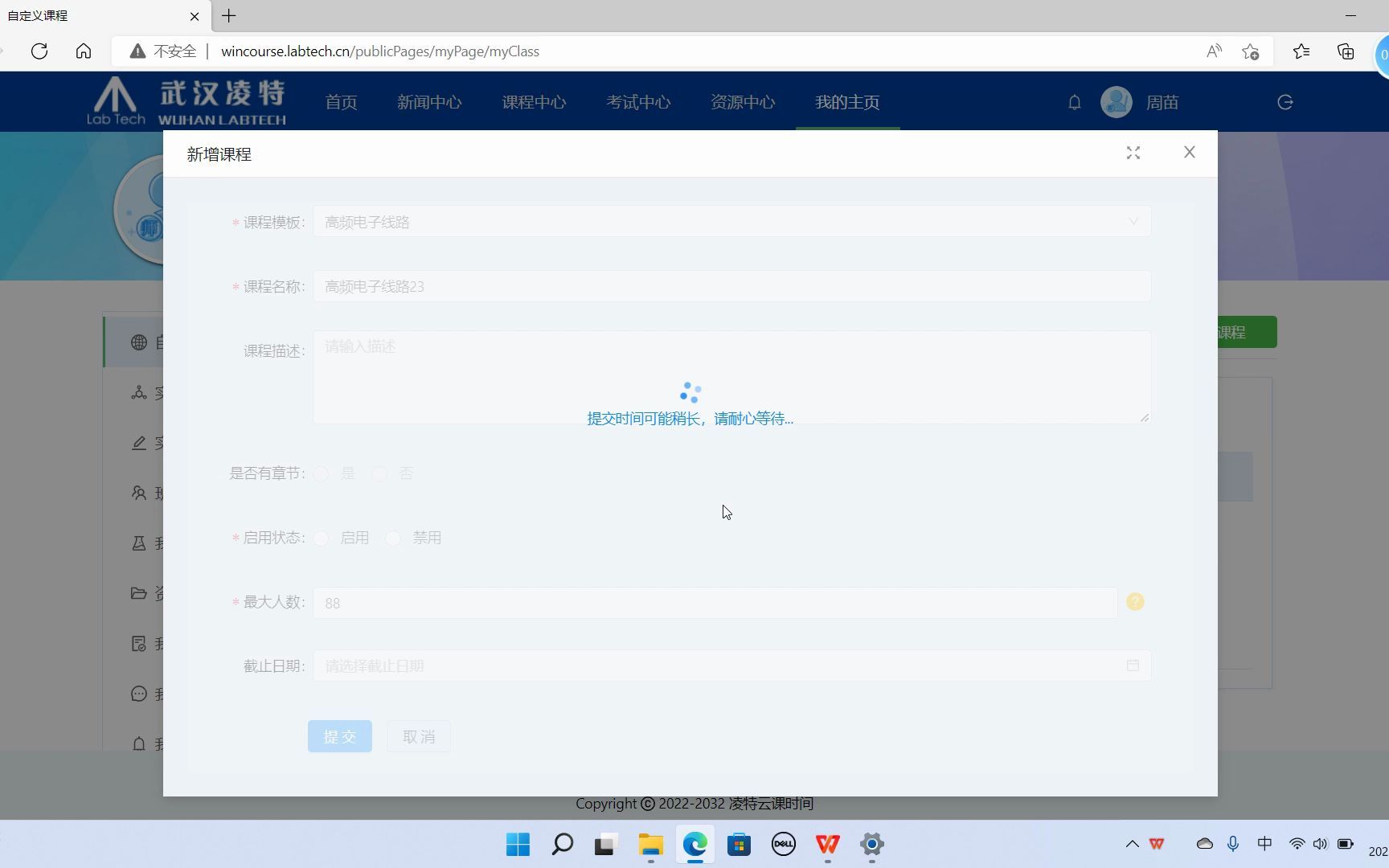
Task: Click the green 课程 button behind dialog
Action: tap(1247, 332)
